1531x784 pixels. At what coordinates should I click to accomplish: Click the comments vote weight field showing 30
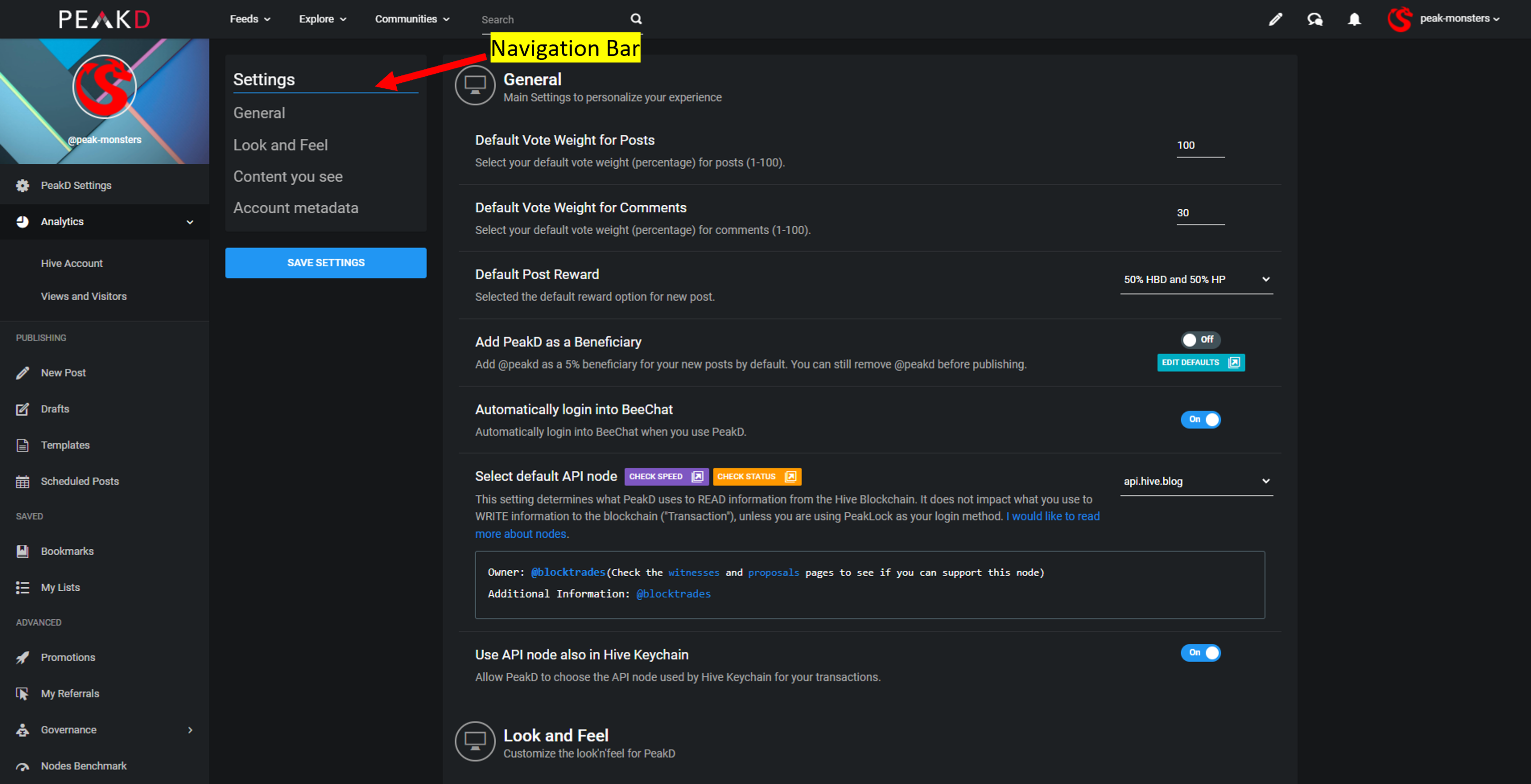1200,213
